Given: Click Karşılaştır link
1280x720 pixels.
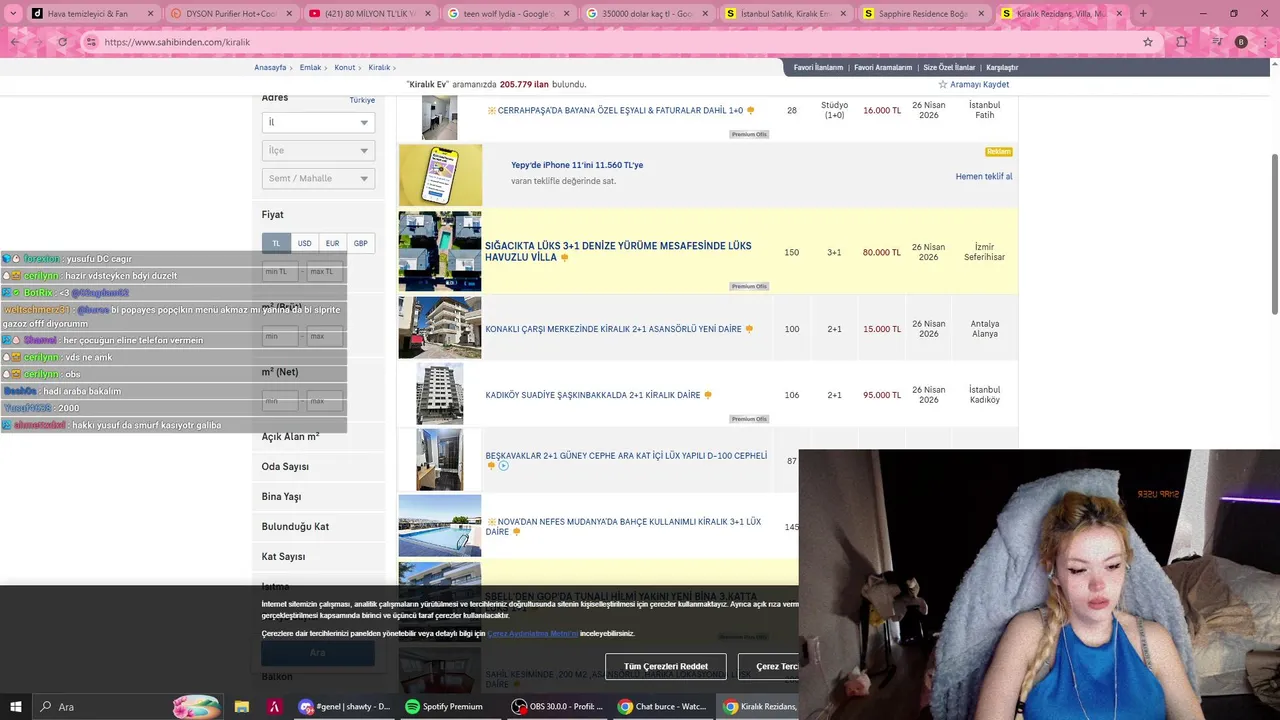Looking at the screenshot, I should [1002, 67].
